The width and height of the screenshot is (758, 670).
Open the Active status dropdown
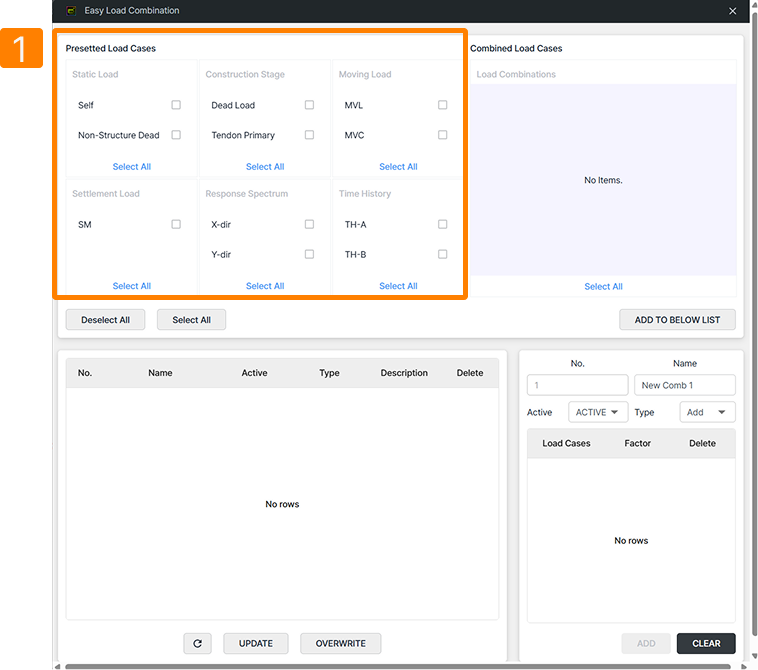[598, 412]
